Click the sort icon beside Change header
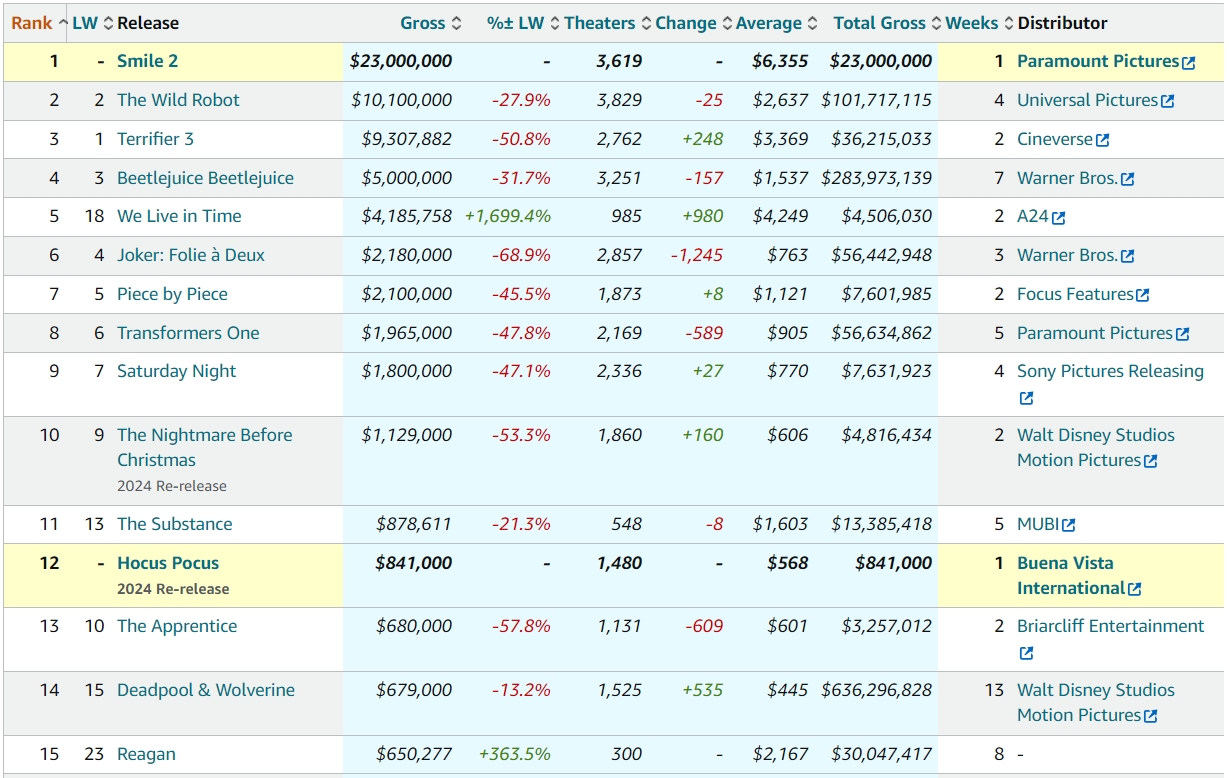Screen dimensions: 1229x778 pos(727,23)
